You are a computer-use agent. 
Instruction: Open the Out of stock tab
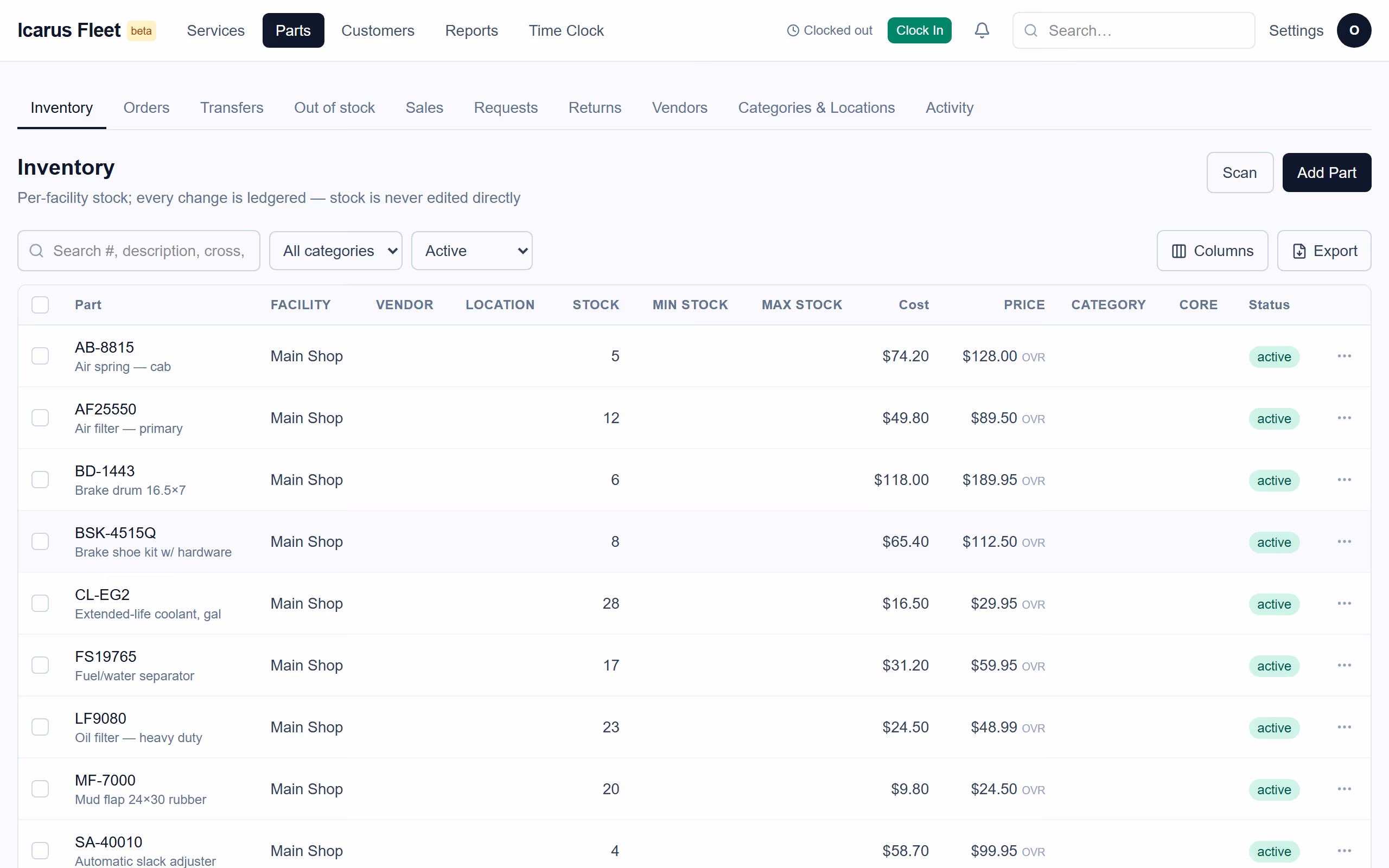click(x=335, y=108)
